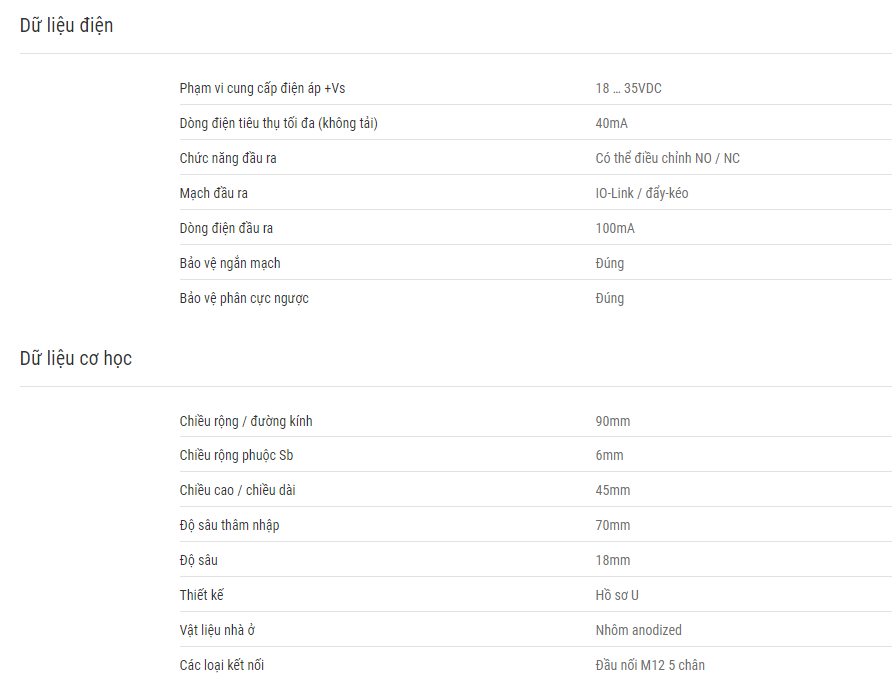Select the 'Phạm vi cung cấp điện áp +Vs' label
This screenshot has height=689, width=892.
[x=262, y=88]
